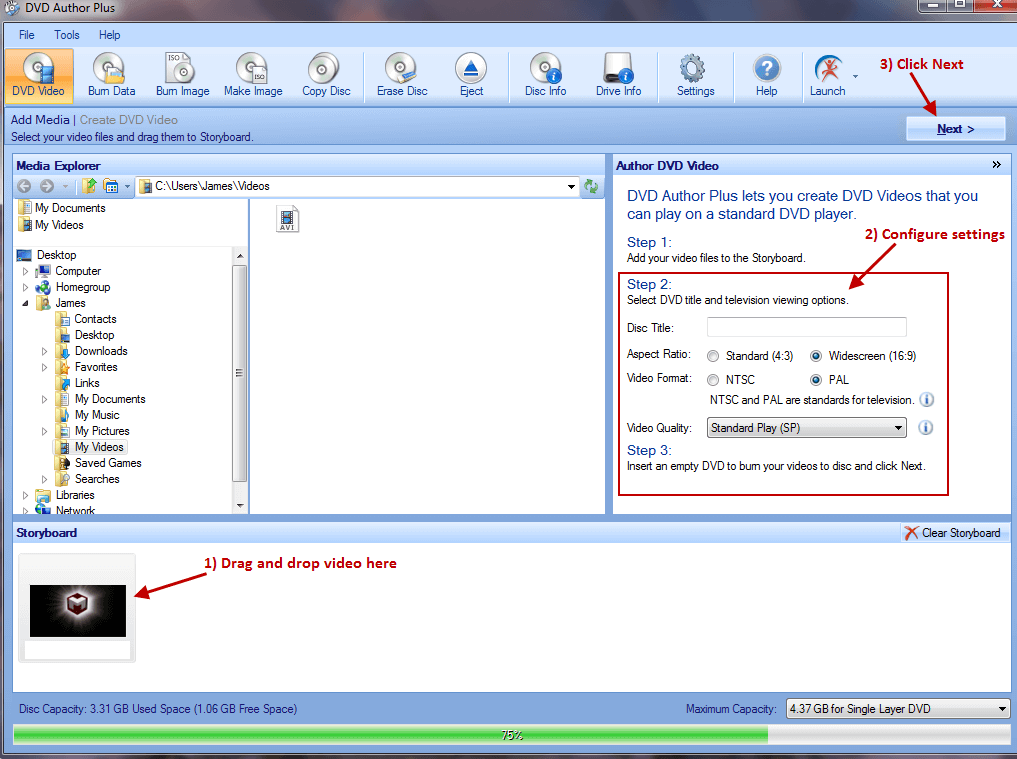This screenshot has height=759, width=1017.
Task: Collapse the Author DVD Video panel
Action: coord(996,165)
